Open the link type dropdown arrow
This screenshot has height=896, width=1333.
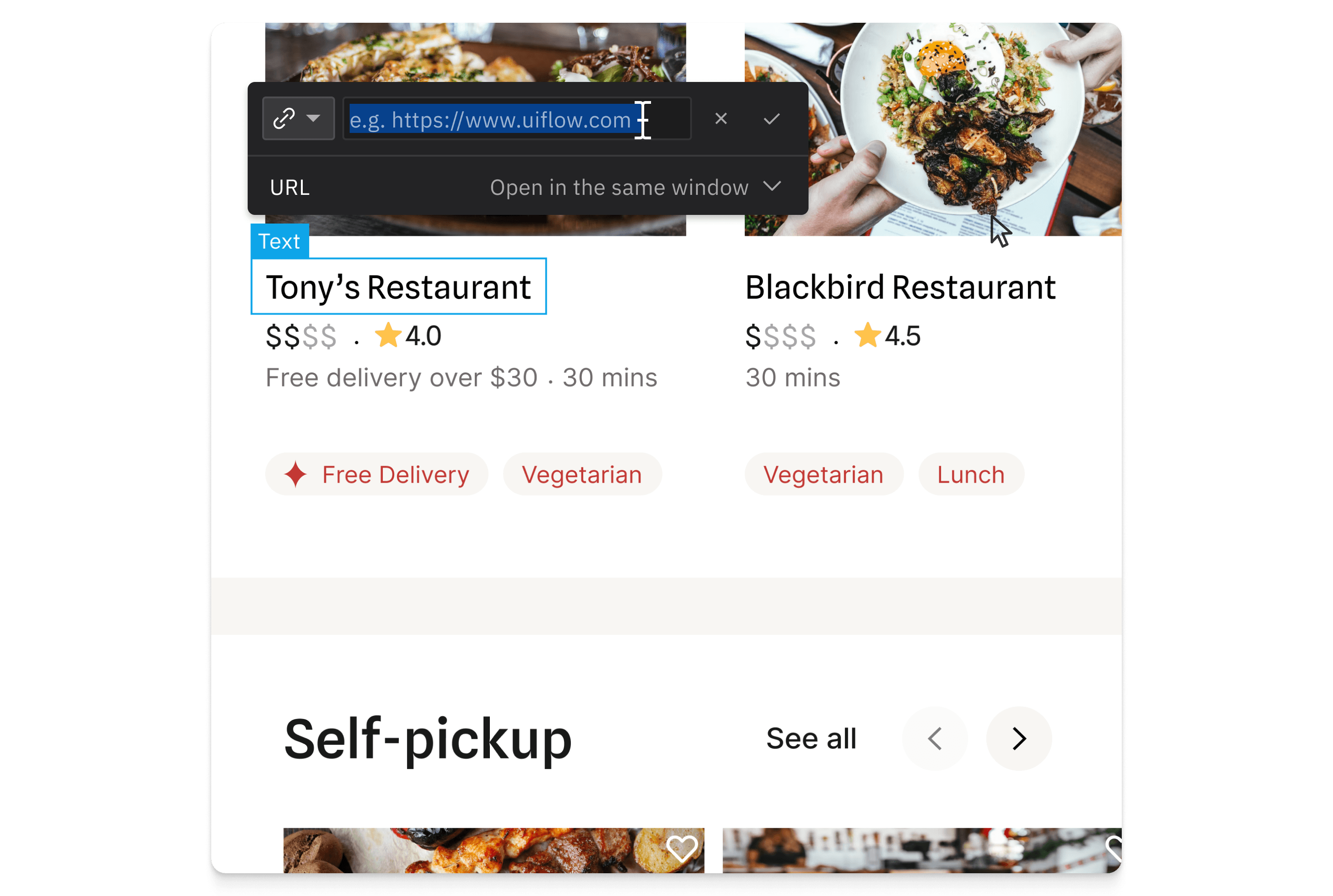(313, 118)
